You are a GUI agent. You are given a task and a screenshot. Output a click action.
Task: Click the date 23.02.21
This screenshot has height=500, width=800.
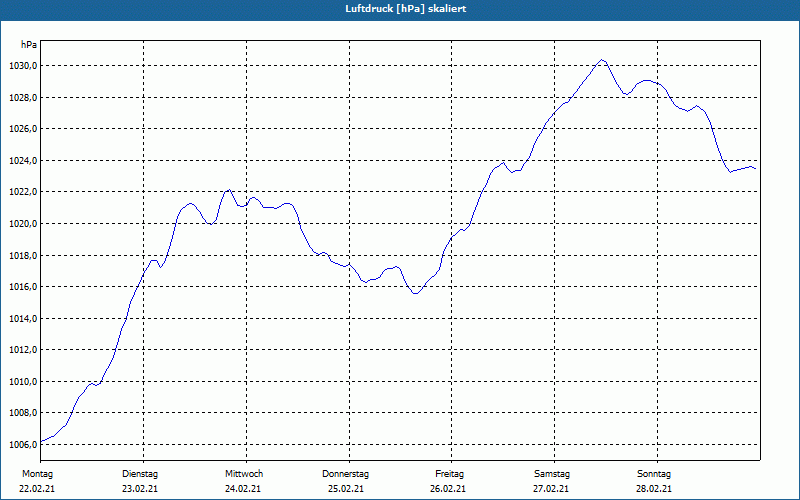click(x=140, y=489)
